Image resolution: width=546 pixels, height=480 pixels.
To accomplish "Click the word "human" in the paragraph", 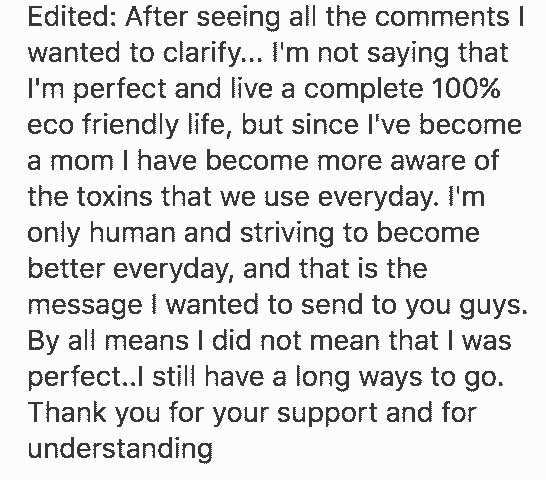I will click(x=133, y=232).
